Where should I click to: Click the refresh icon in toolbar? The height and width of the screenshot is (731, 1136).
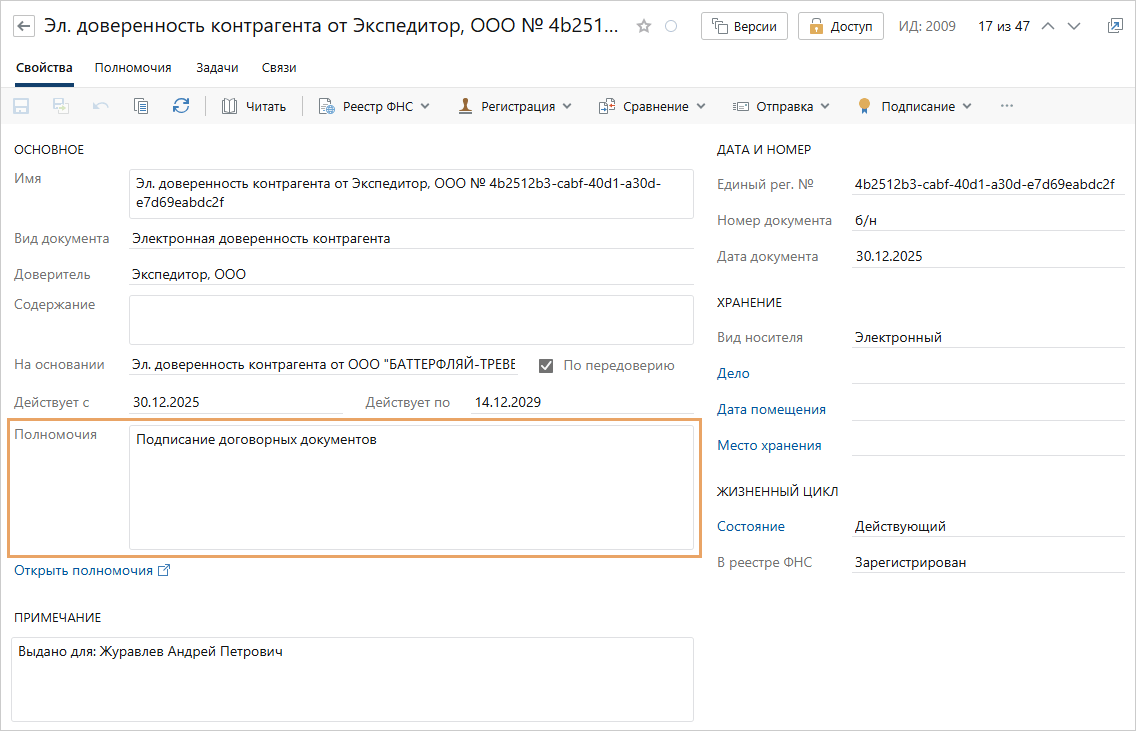click(181, 106)
